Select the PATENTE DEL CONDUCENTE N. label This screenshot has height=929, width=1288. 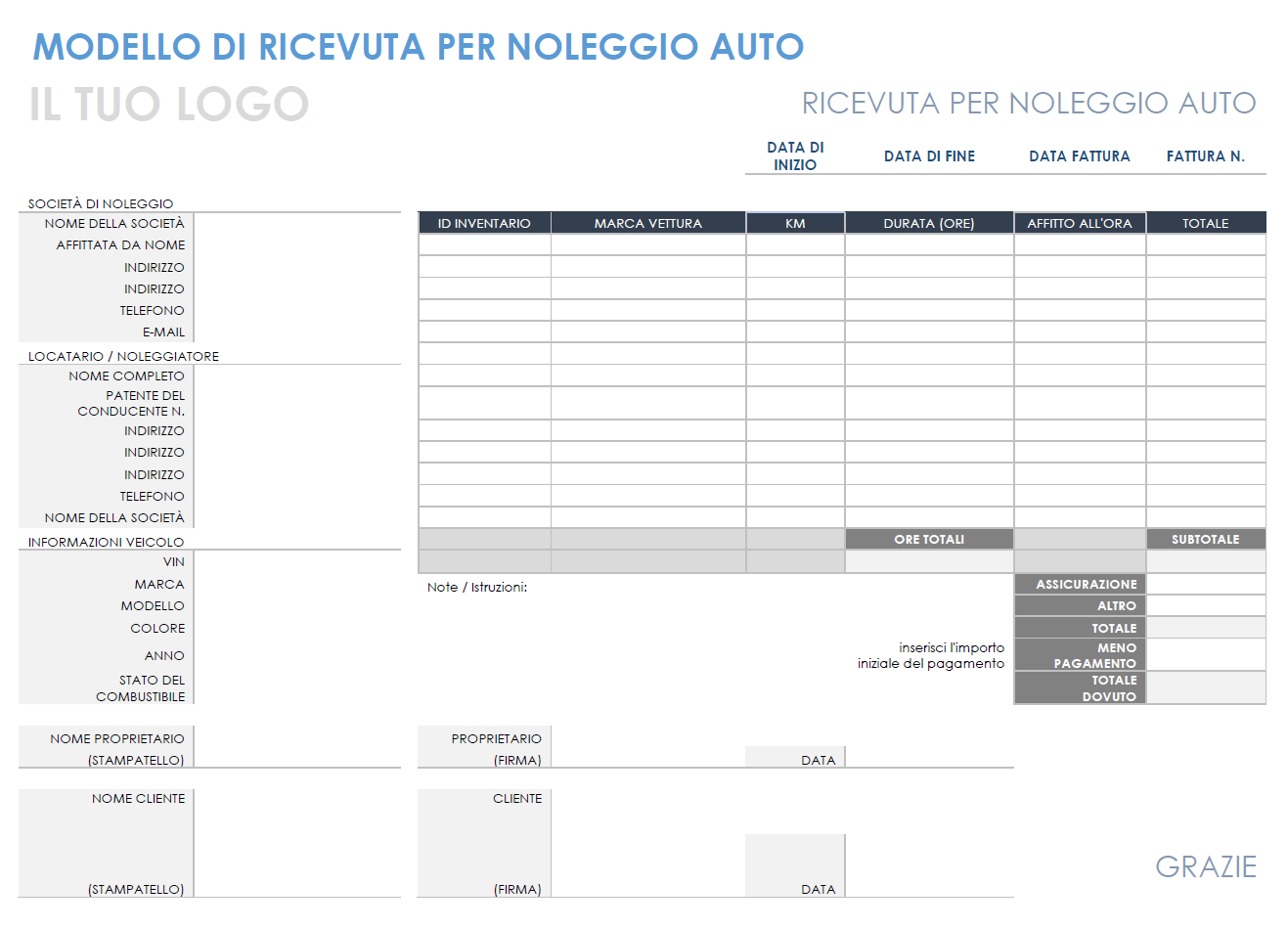click(131, 403)
